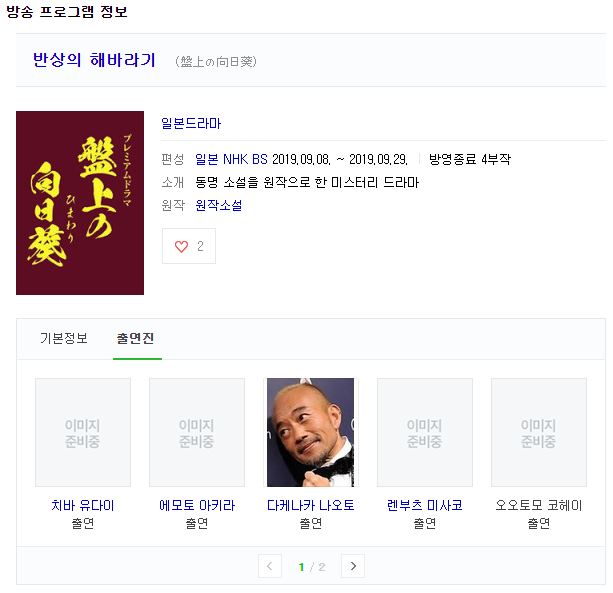Open the 반상의 해바라기 title link
The image size is (613, 593).
[94, 60]
